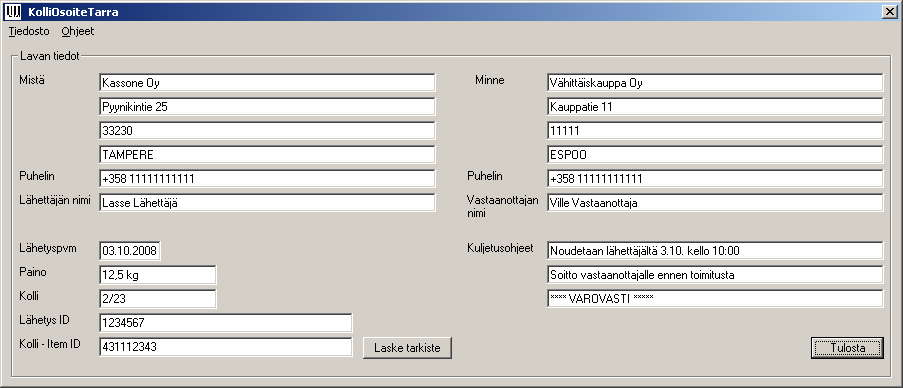The image size is (903, 388).
Task: Click the Lähetys ID field 1234567
Action: tap(225, 323)
